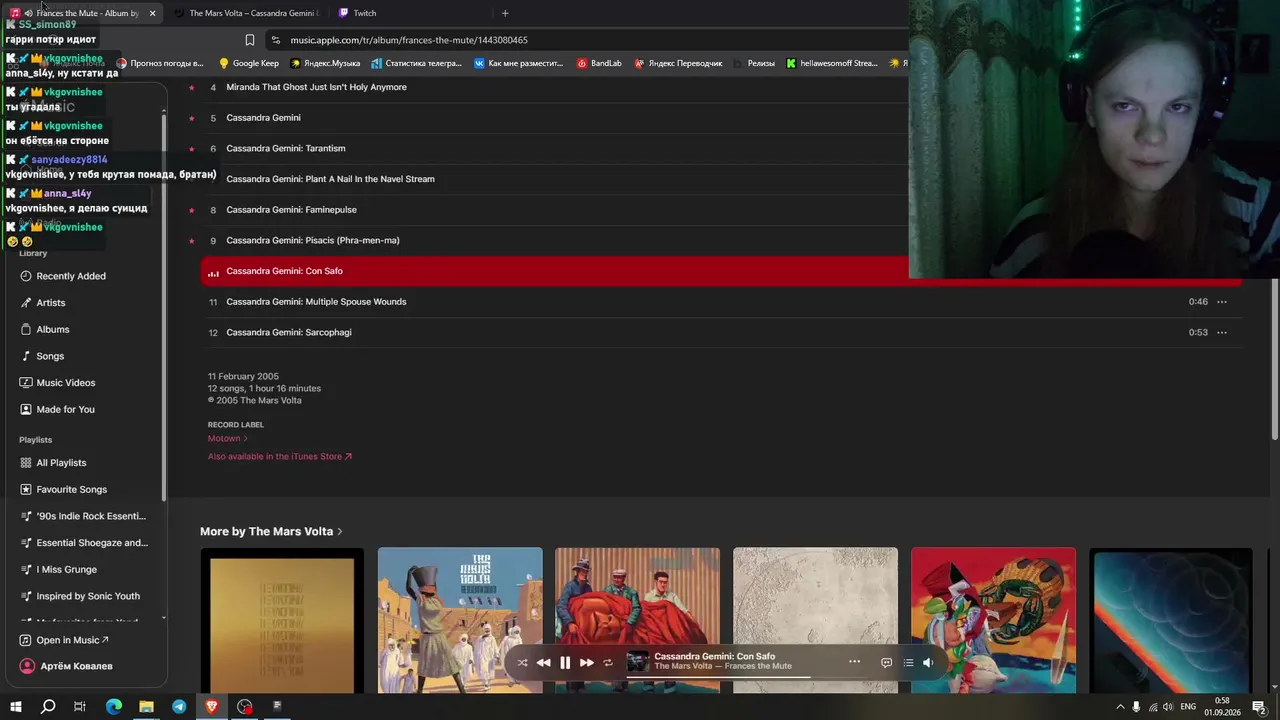Open Also available in the iTunes Store

[280, 456]
